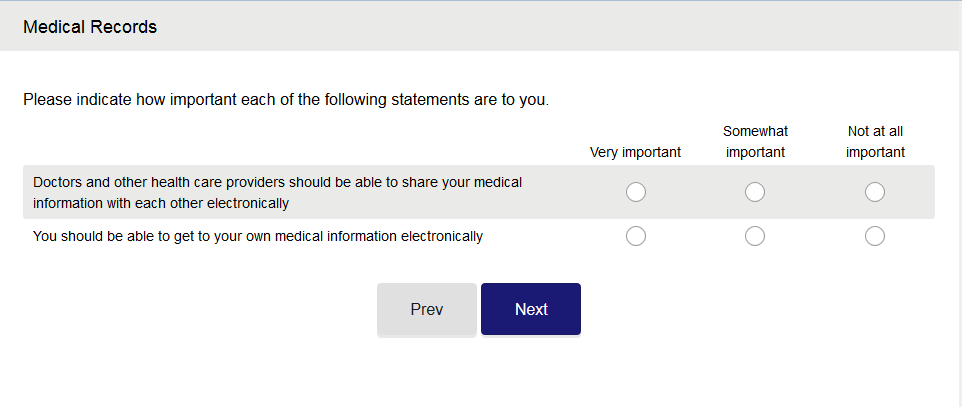Choose Very important for accessing your own information
The width and height of the screenshot is (962, 407).
pos(635,236)
